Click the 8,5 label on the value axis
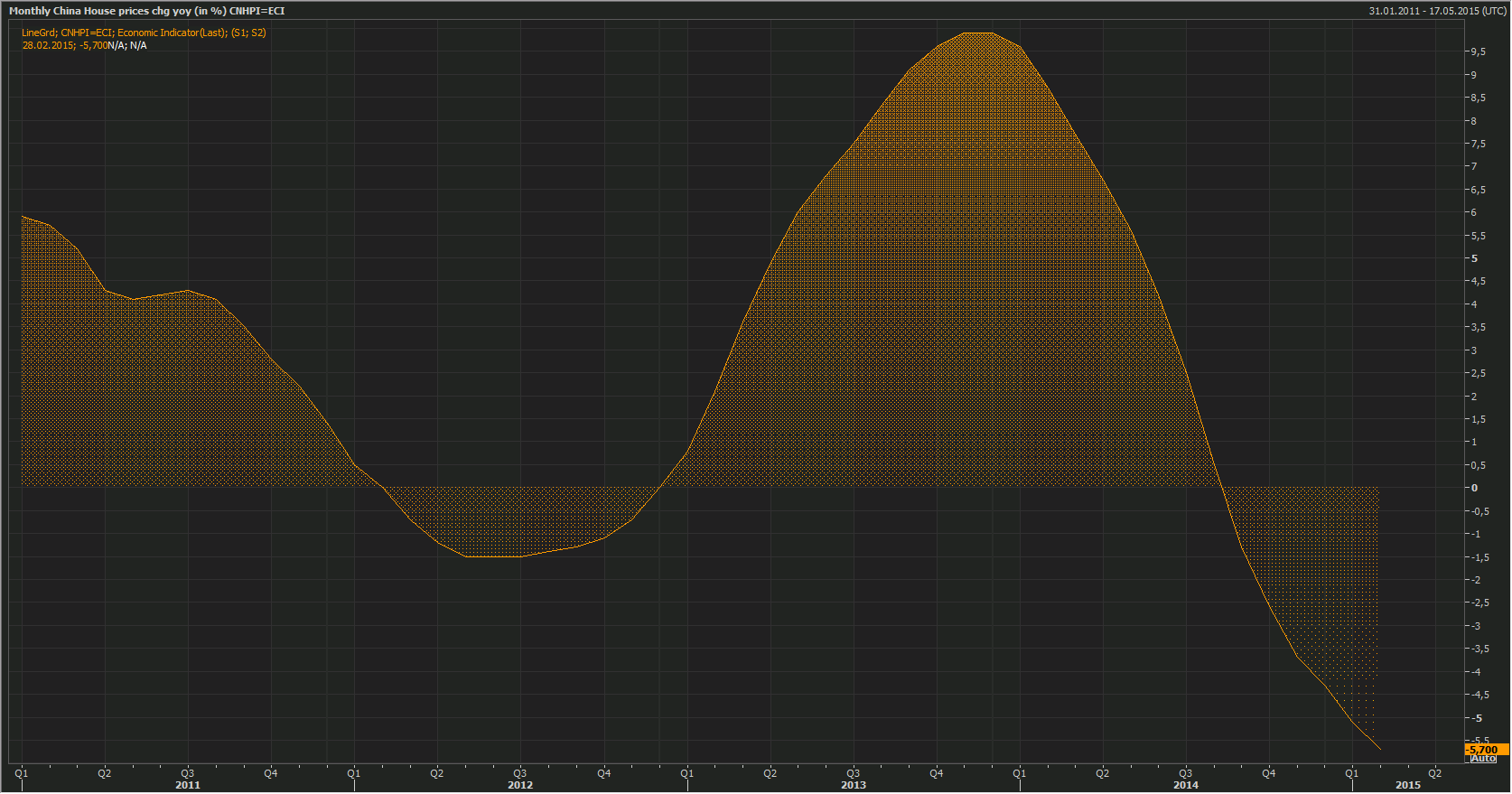This screenshot has height=794, width=1512. pos(1478,98)
